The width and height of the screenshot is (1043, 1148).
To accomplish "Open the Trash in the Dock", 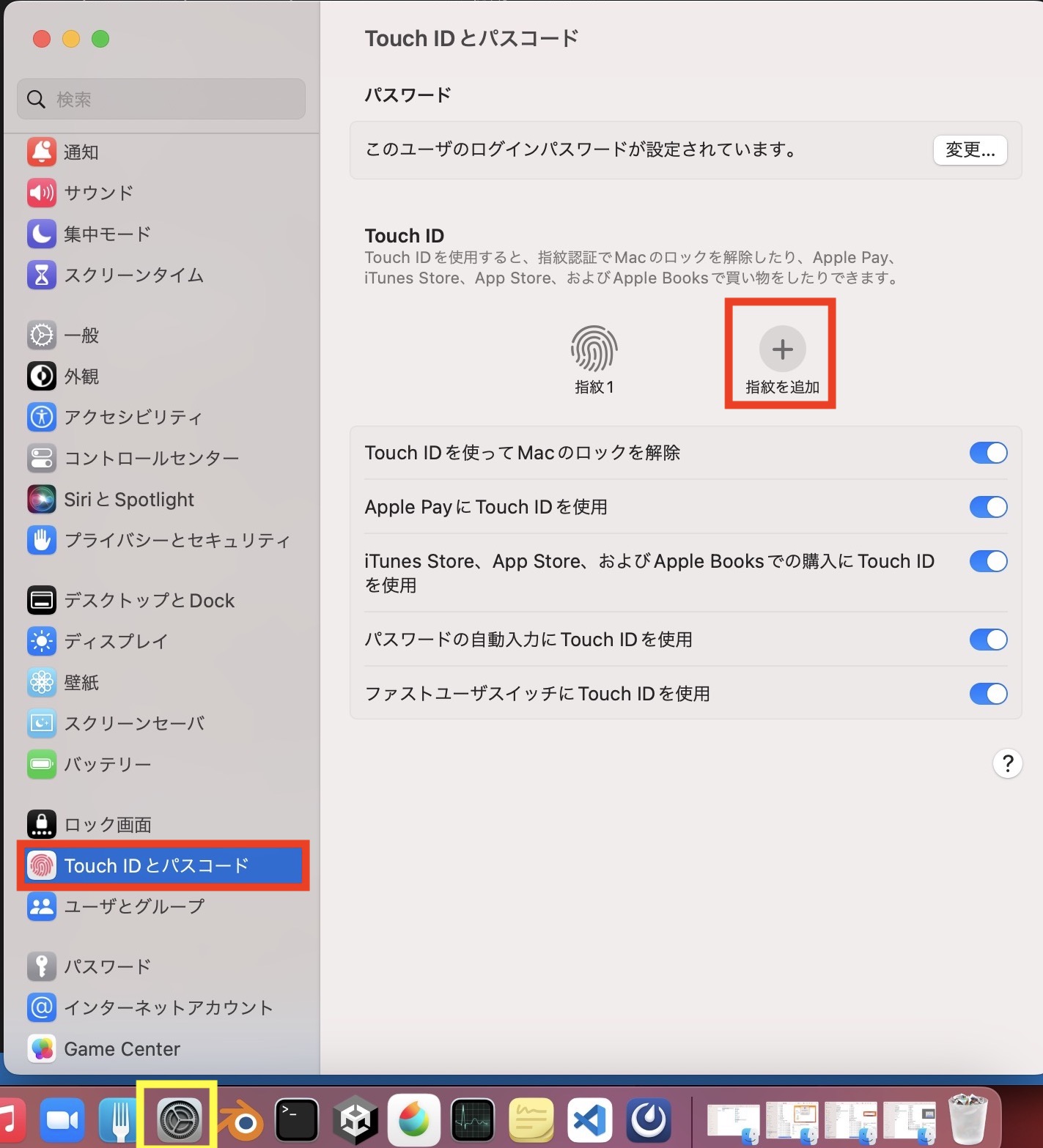I will click(968, 1119).
